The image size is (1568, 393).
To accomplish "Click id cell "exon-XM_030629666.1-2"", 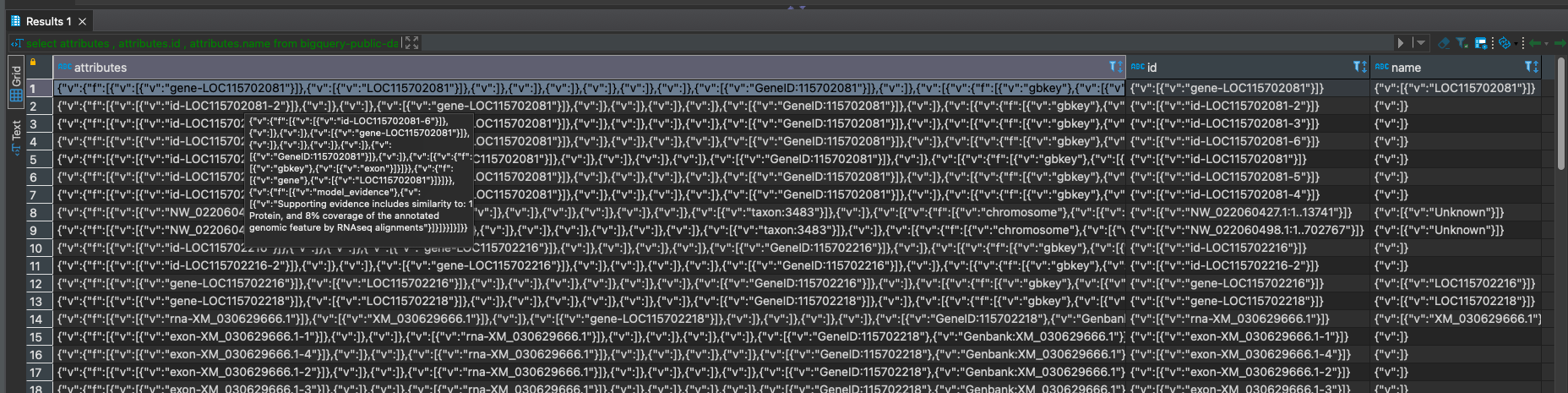I will 1248,372.
